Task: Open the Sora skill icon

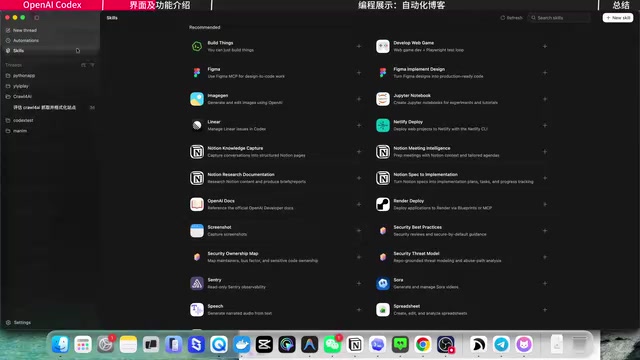Action: click(383, 283)
